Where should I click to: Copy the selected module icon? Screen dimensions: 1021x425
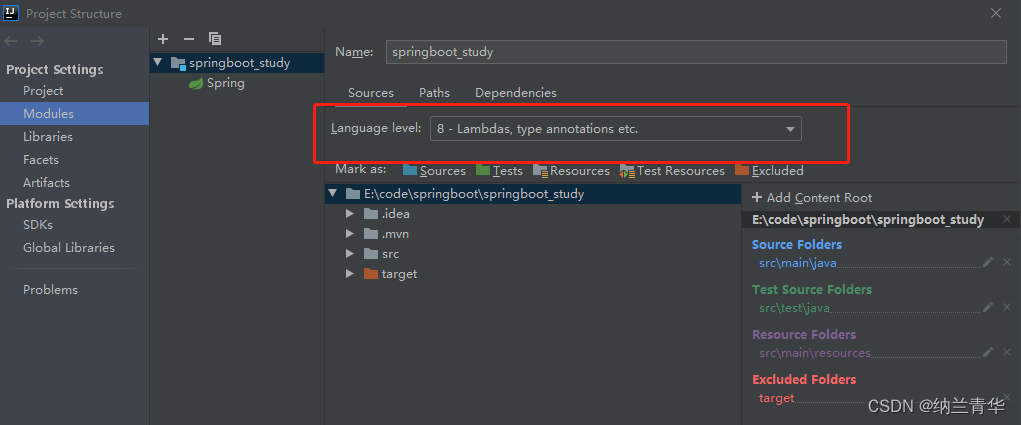pyautogui.click(x=215, y=39)
